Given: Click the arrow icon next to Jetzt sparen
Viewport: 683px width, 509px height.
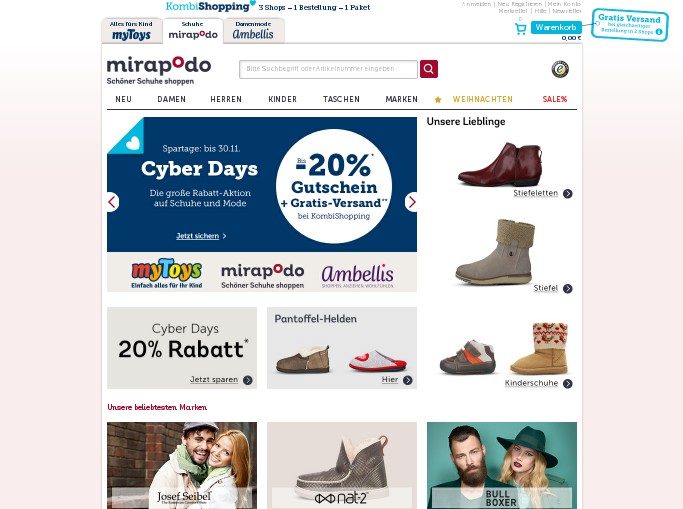Looking at the screenshot, I should pyautogui.click(x=248, y=380).
